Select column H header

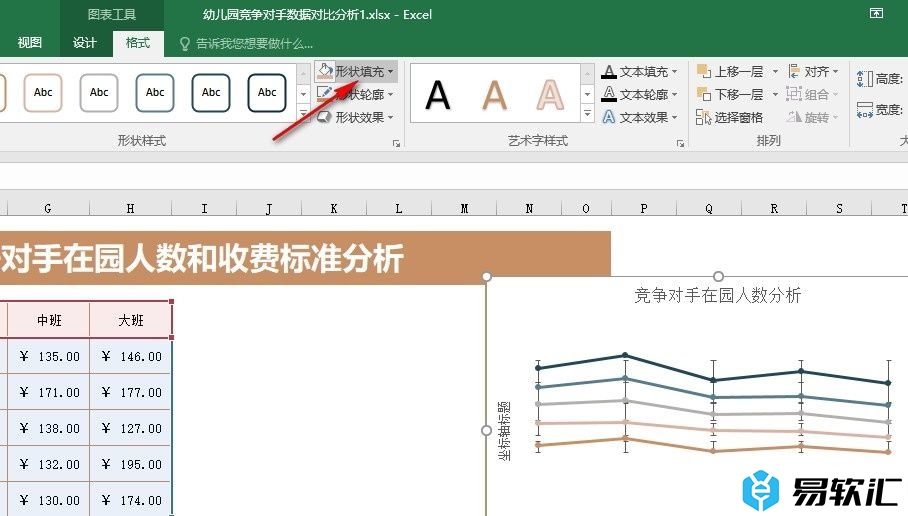click(130, 208)
